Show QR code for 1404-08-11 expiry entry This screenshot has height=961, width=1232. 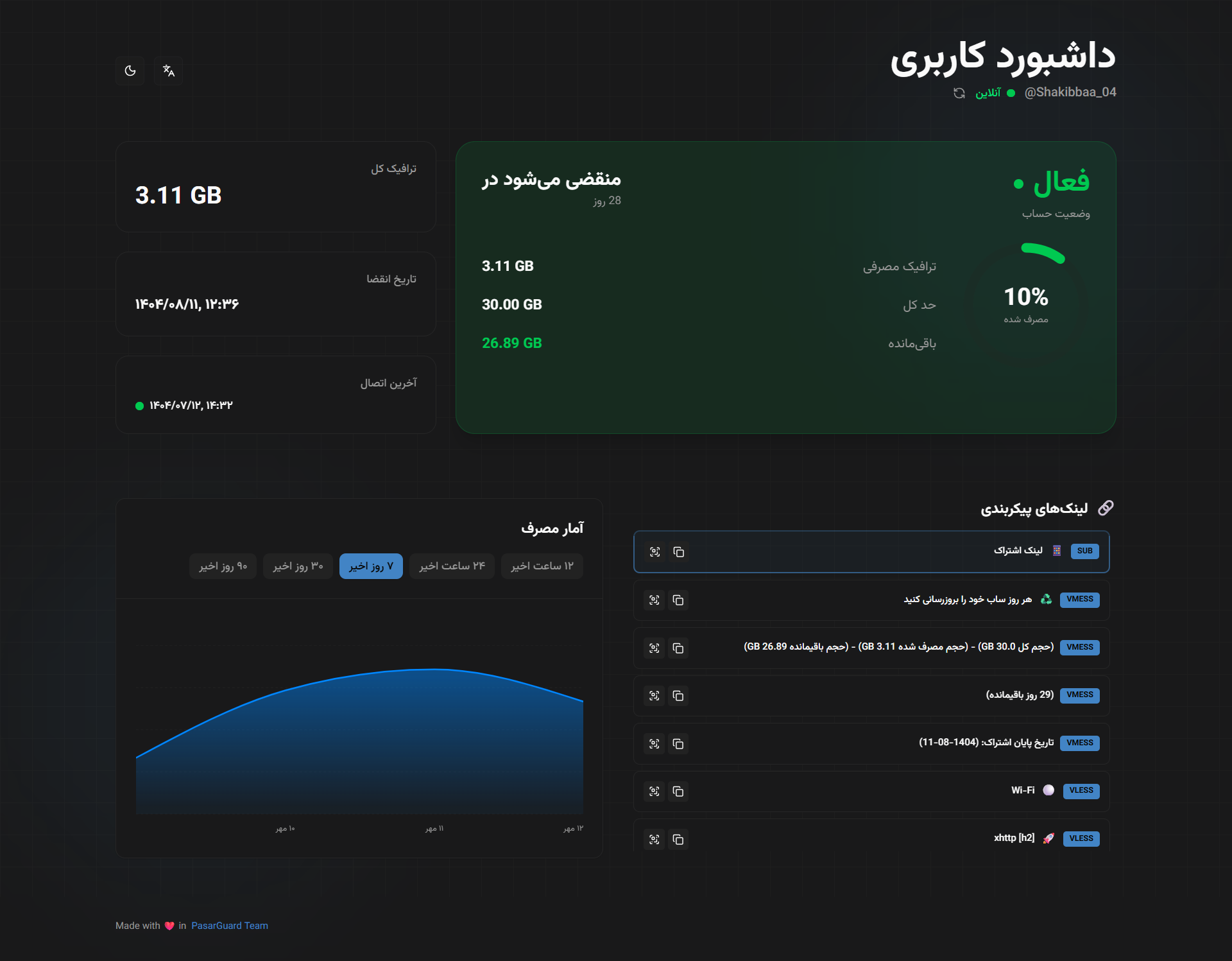coord(654,743)
